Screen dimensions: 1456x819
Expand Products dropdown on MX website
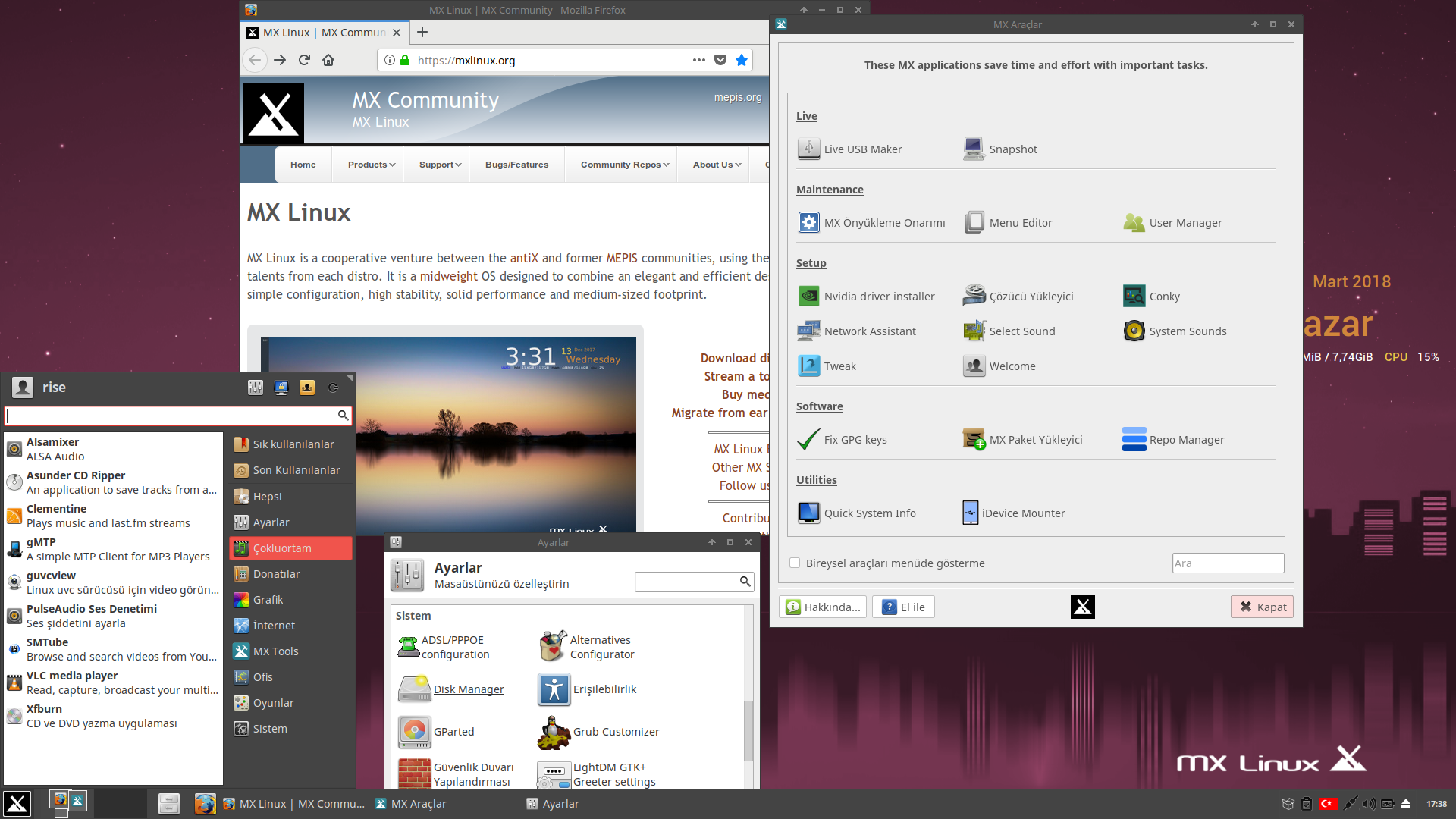[371, 165]
